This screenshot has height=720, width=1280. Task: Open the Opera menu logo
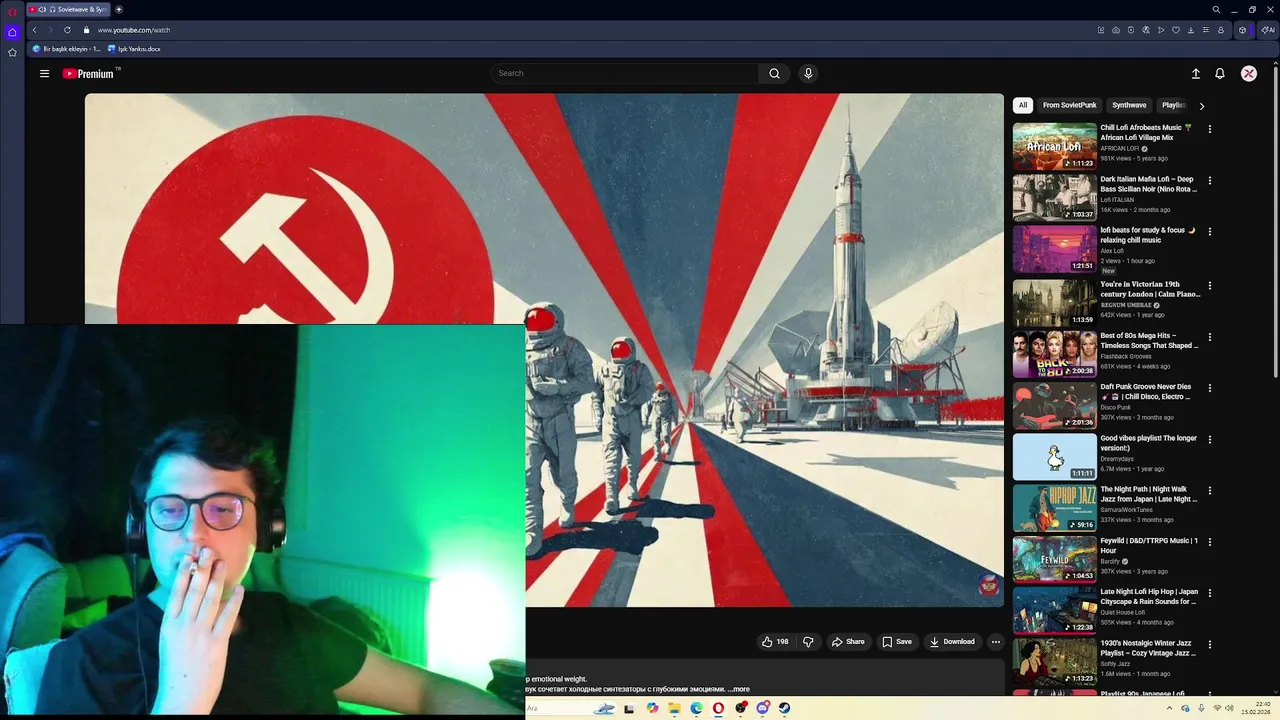click(x=12, y=10)
